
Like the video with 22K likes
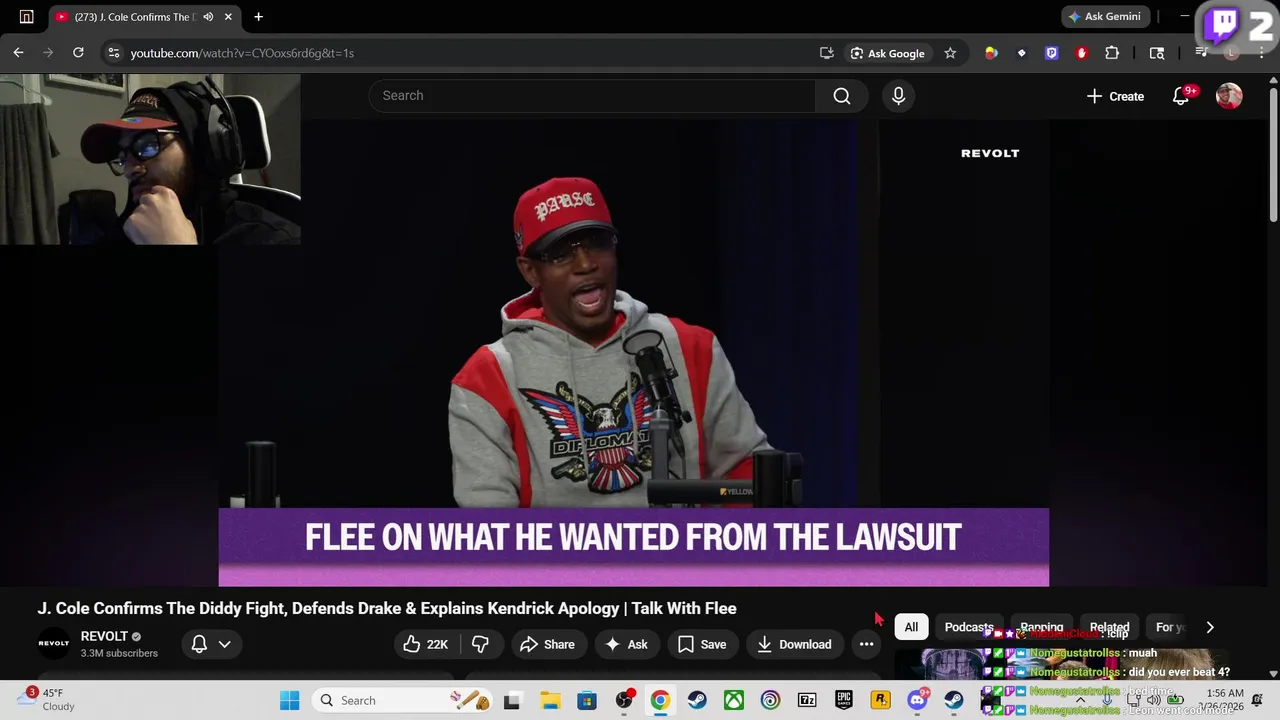pos(426,644)
